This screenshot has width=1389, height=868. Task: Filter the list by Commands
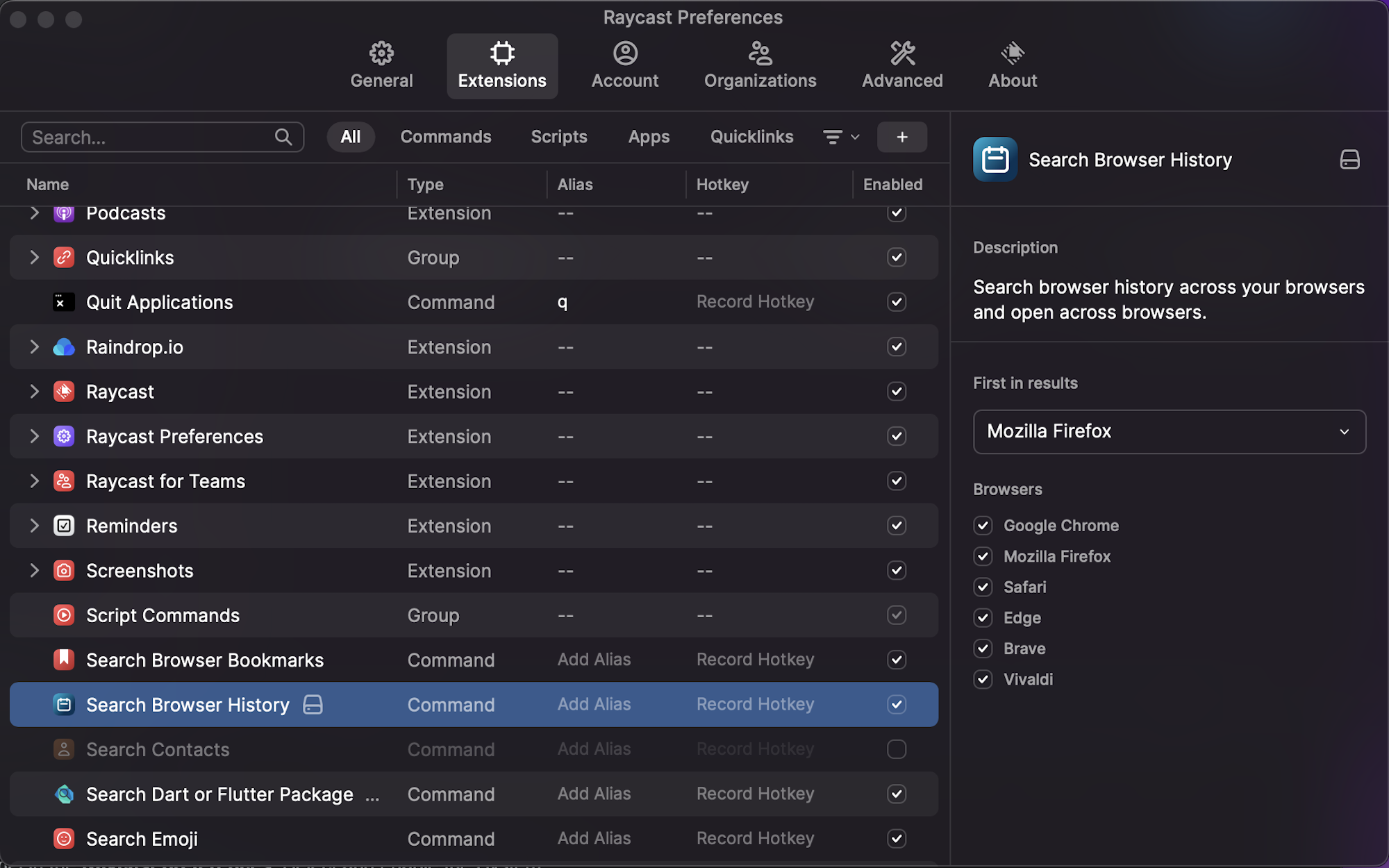(x=445, y=137)
